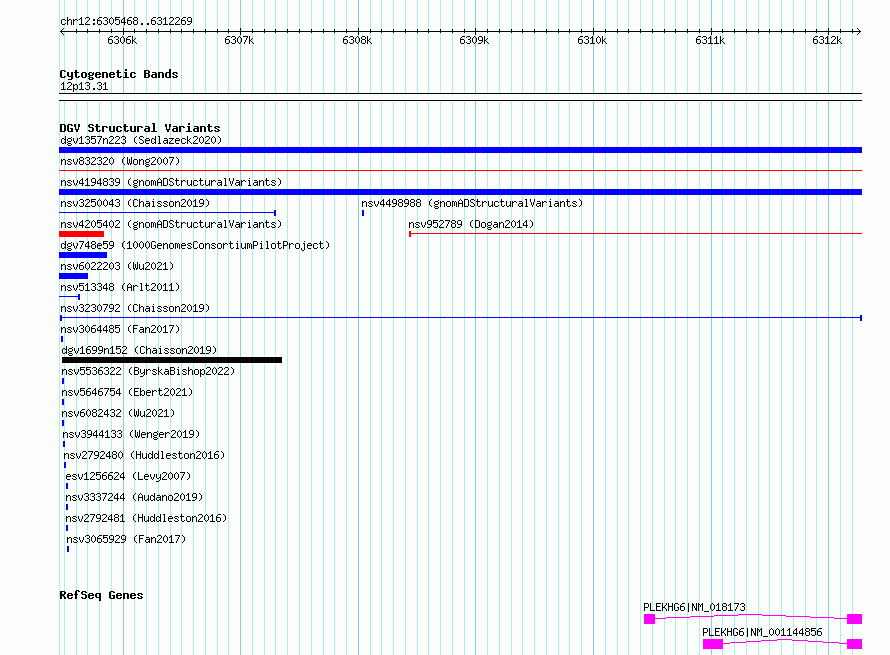The image size is (890, 655).
Task: Open dgv748e59 (1000GenomesConsortiumPilotProject) label
Action: pos(195,245)
